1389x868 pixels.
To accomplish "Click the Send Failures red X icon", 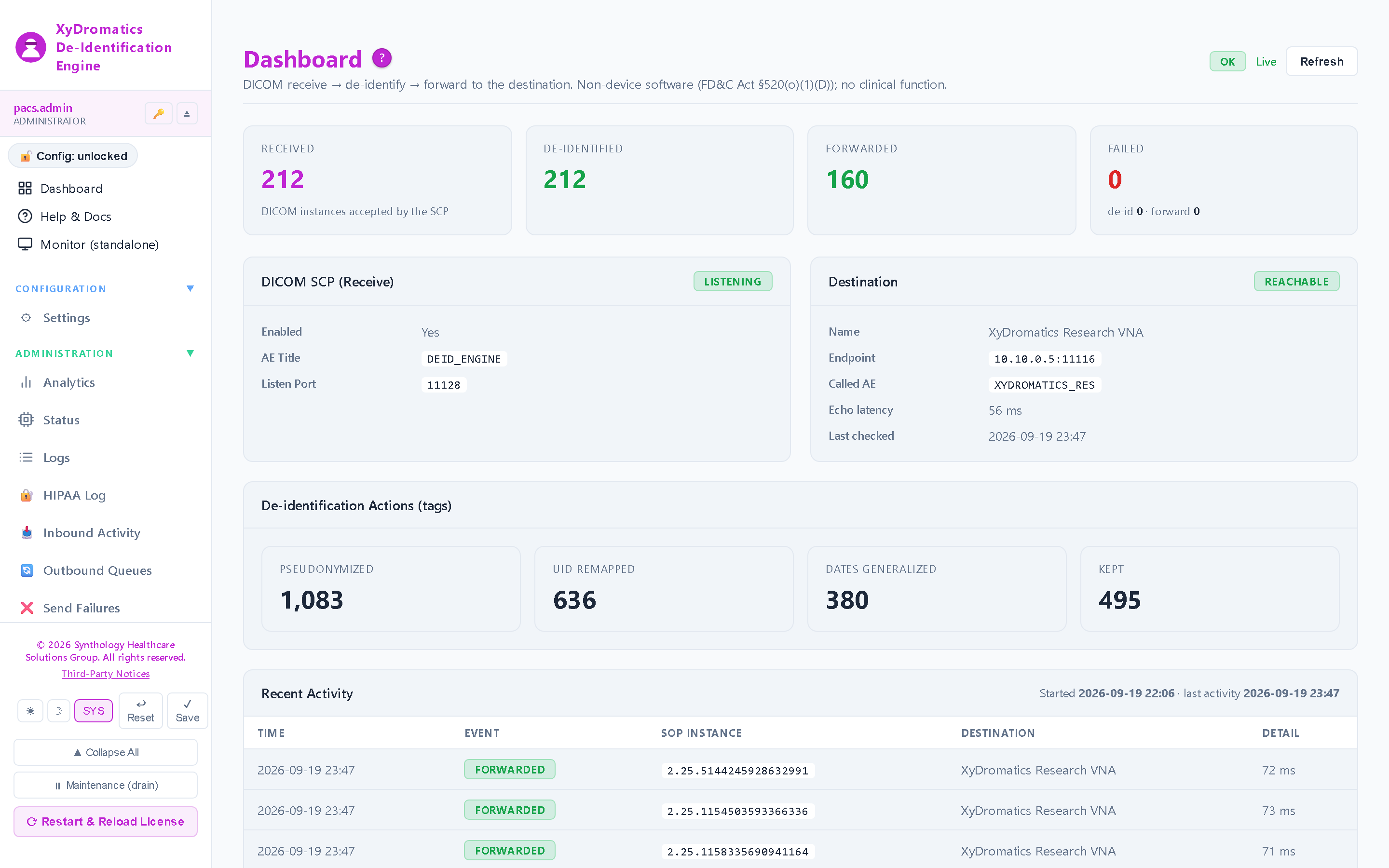I will [x=27, y=608].
